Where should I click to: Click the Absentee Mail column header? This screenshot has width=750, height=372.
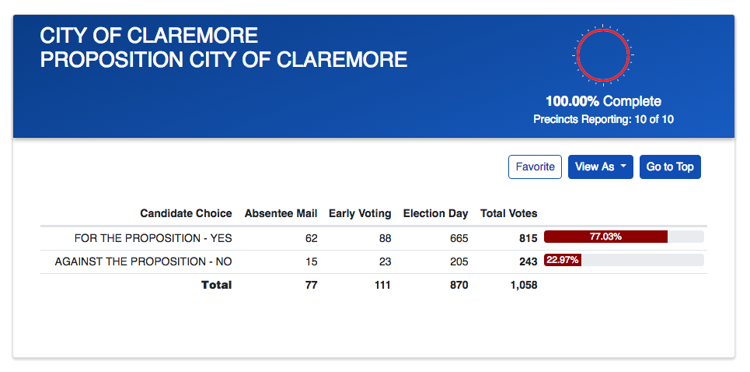point(281,213)
